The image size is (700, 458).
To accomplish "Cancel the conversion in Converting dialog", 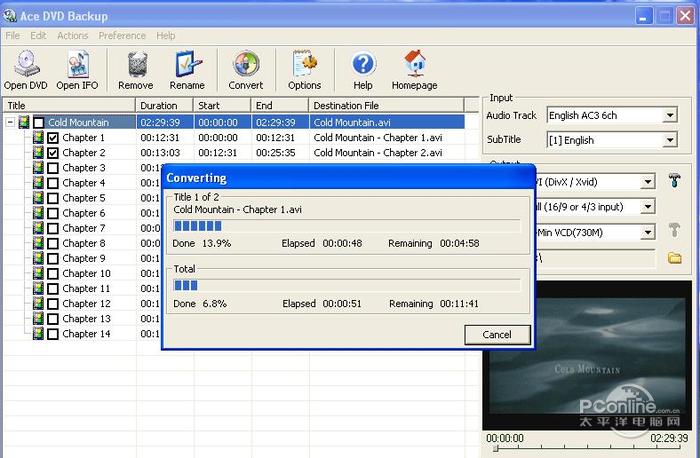I will pos(497,334).
